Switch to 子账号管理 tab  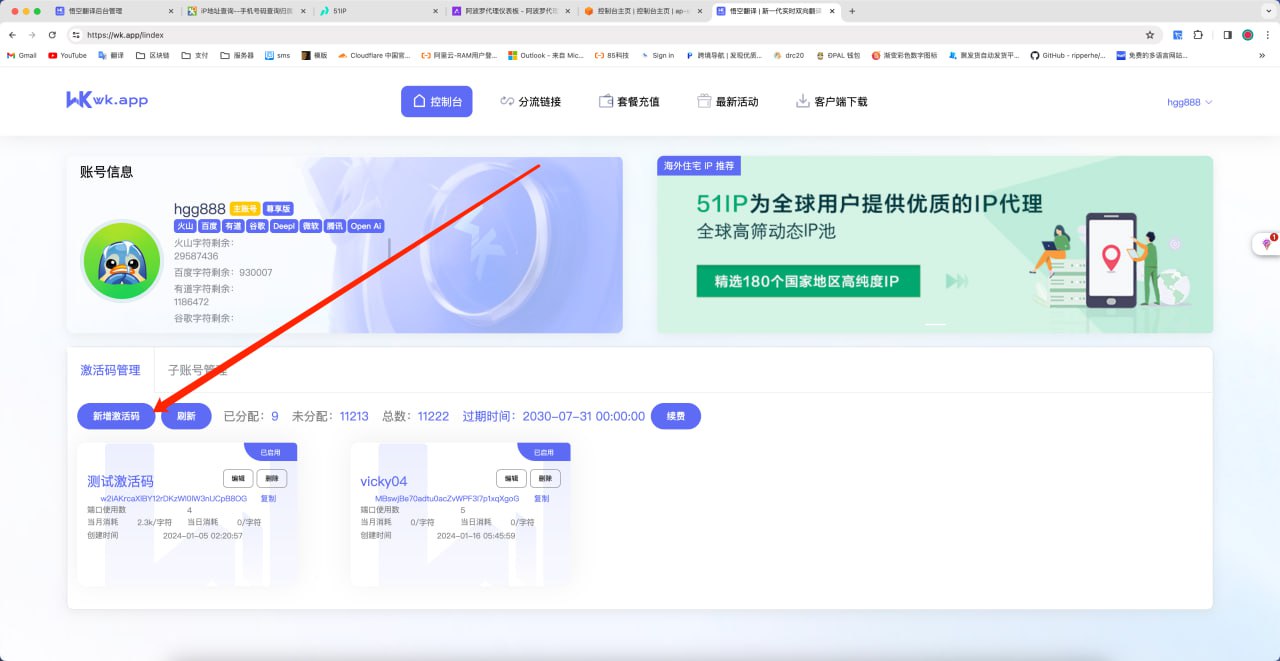(197, 370)
